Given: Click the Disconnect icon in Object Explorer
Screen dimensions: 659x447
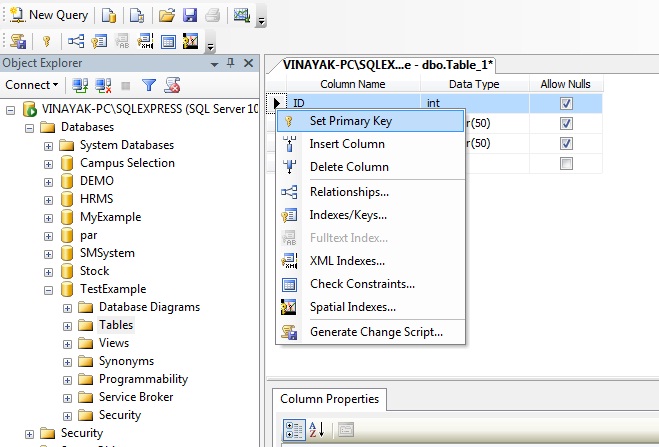Looking at the screenshot, I should pos(103,86).
